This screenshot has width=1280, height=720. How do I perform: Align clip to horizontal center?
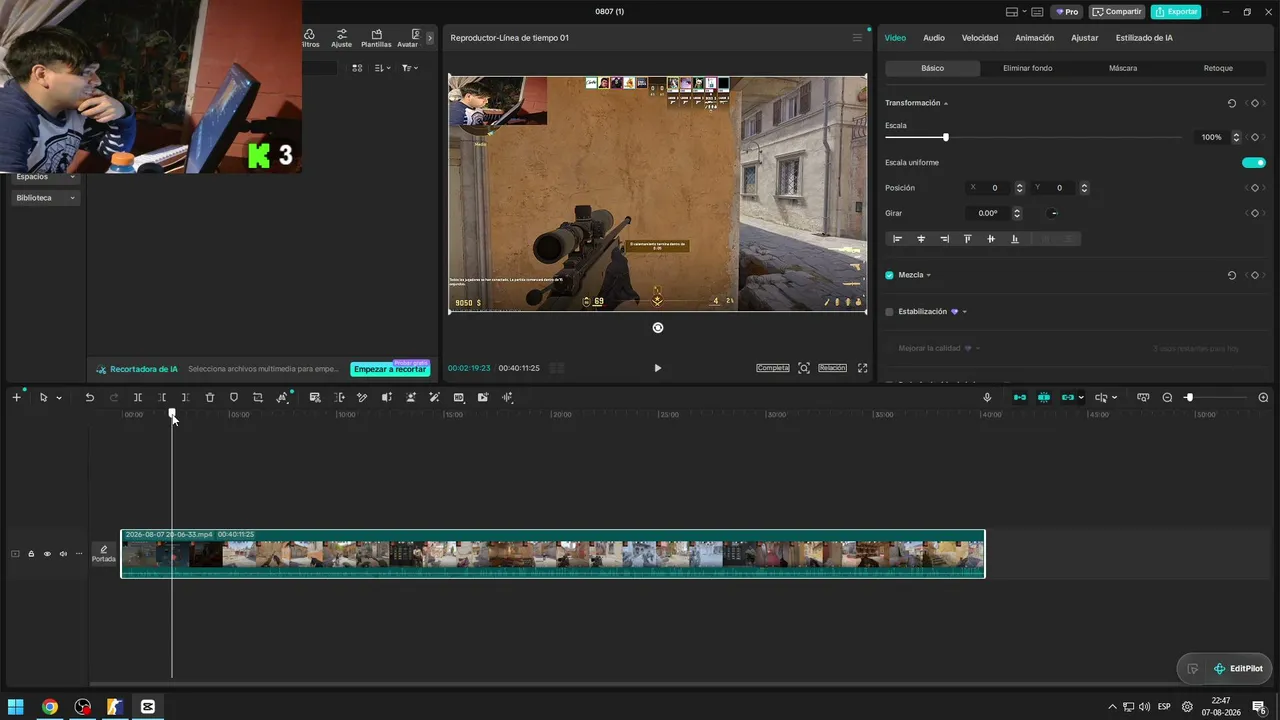pyautogui.click(x=921, y=239)
